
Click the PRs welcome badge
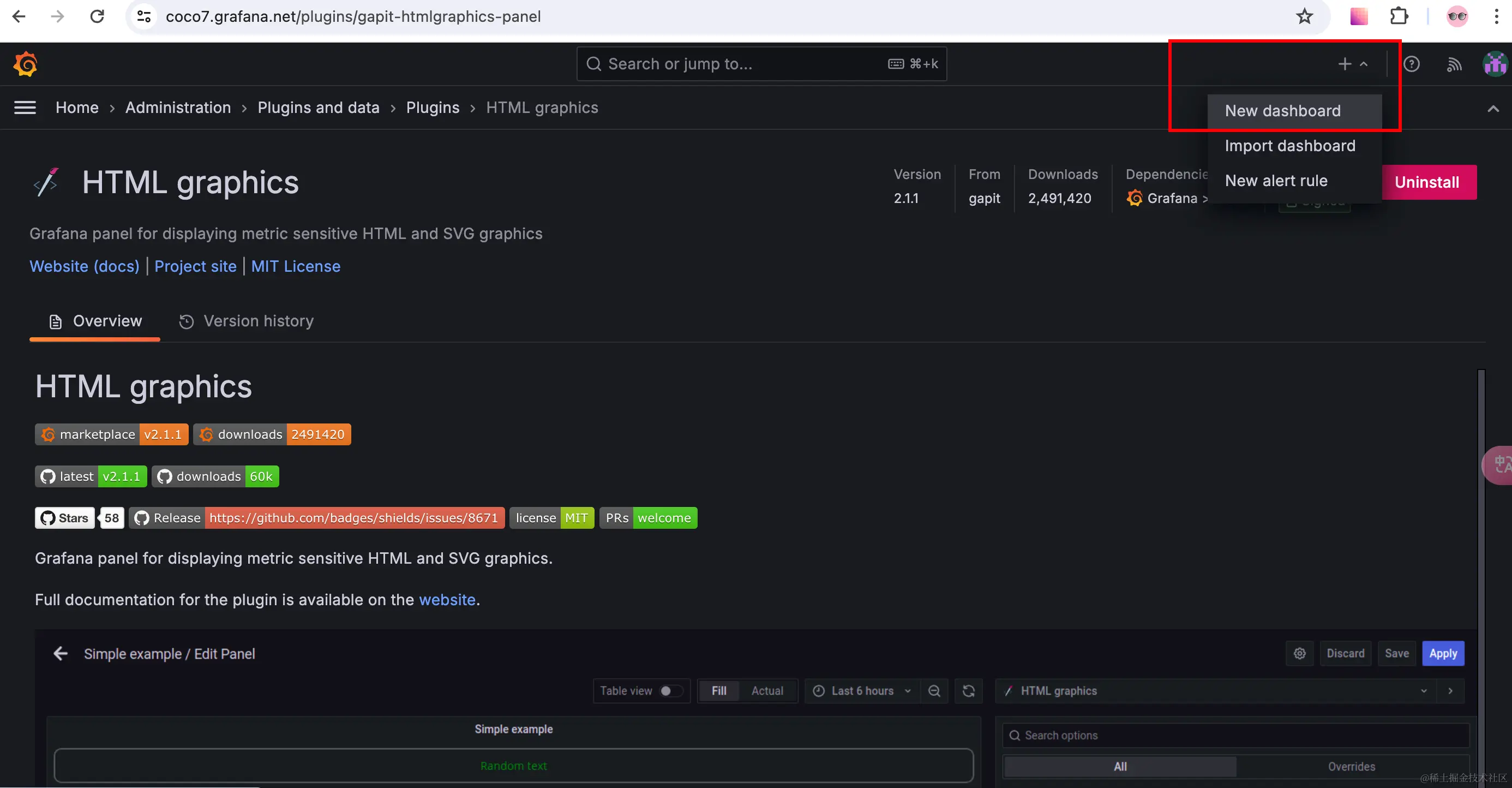pyautogui.click(x=648, y=518)
